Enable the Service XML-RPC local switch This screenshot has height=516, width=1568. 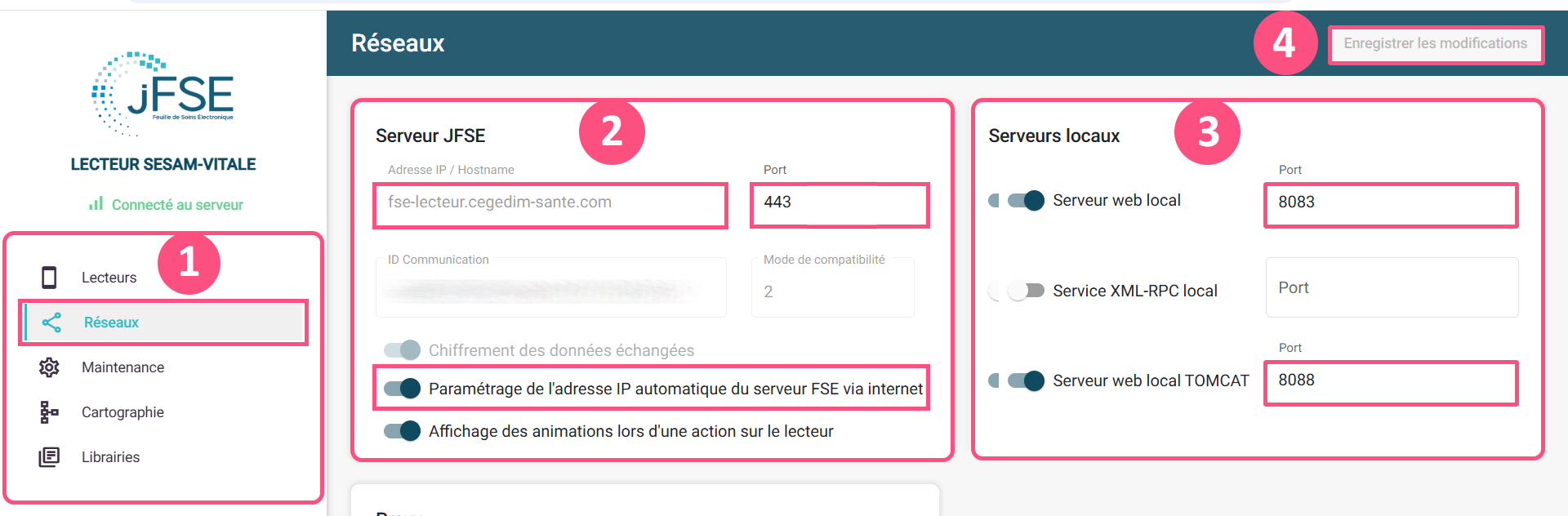pyautogui.click(x=1025, y=291)
